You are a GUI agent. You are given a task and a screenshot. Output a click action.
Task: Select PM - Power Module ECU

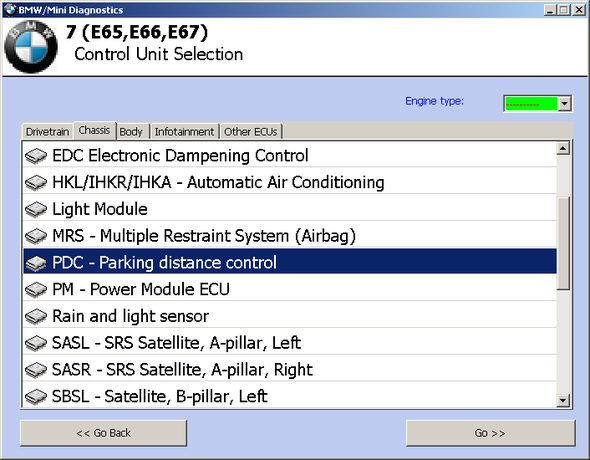tap(290, 289)
